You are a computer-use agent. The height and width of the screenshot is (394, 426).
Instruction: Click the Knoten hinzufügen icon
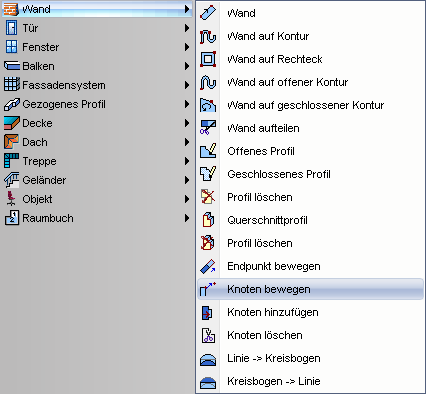[x=207, y=312]
